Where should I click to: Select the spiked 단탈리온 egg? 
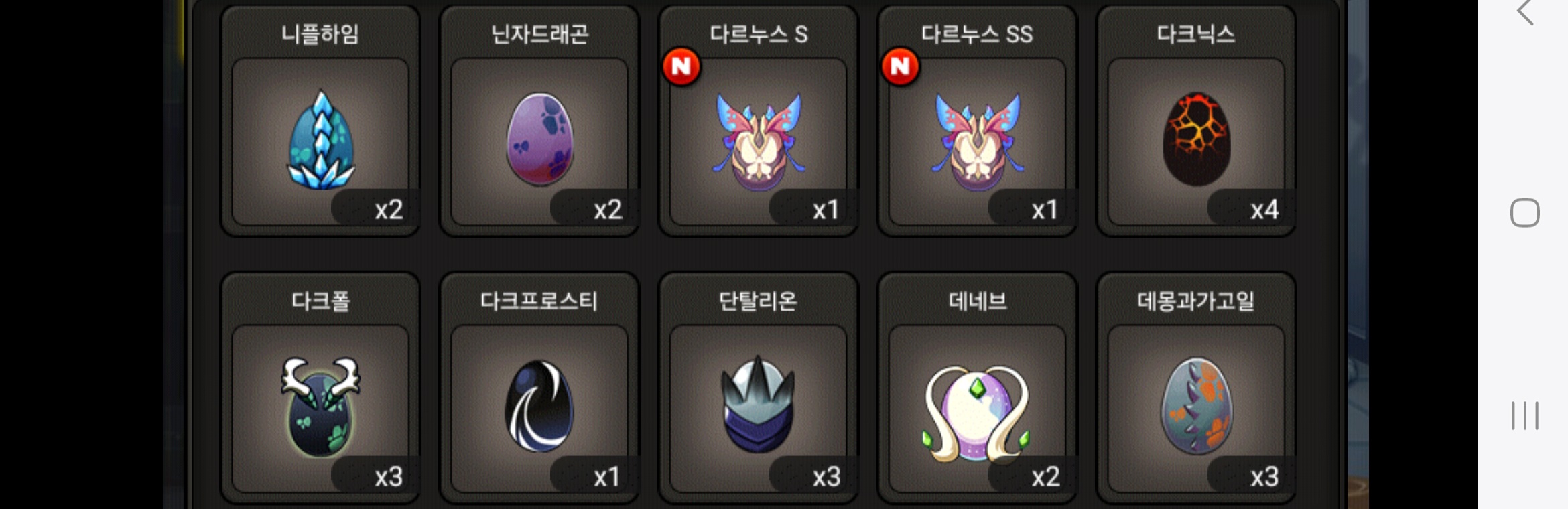[x=758, y=404]
